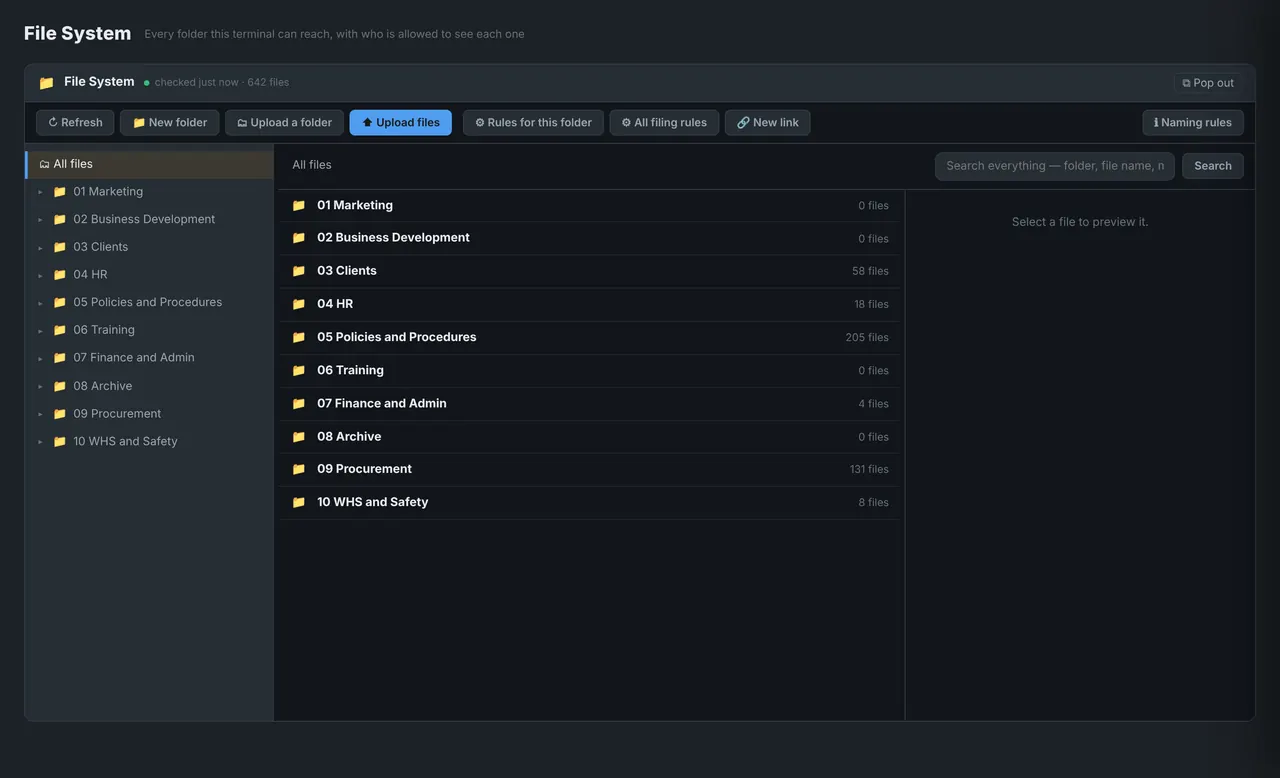Screen dimensions: 1280x778
Task: Click the File System header folder icon
Action: [46, 83]
